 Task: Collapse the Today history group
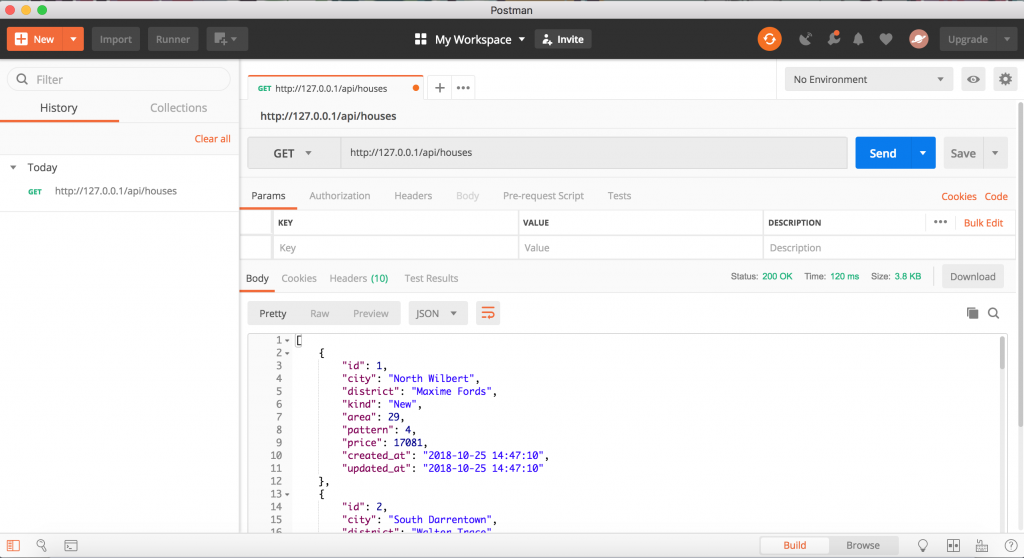[x=13, y=167]
